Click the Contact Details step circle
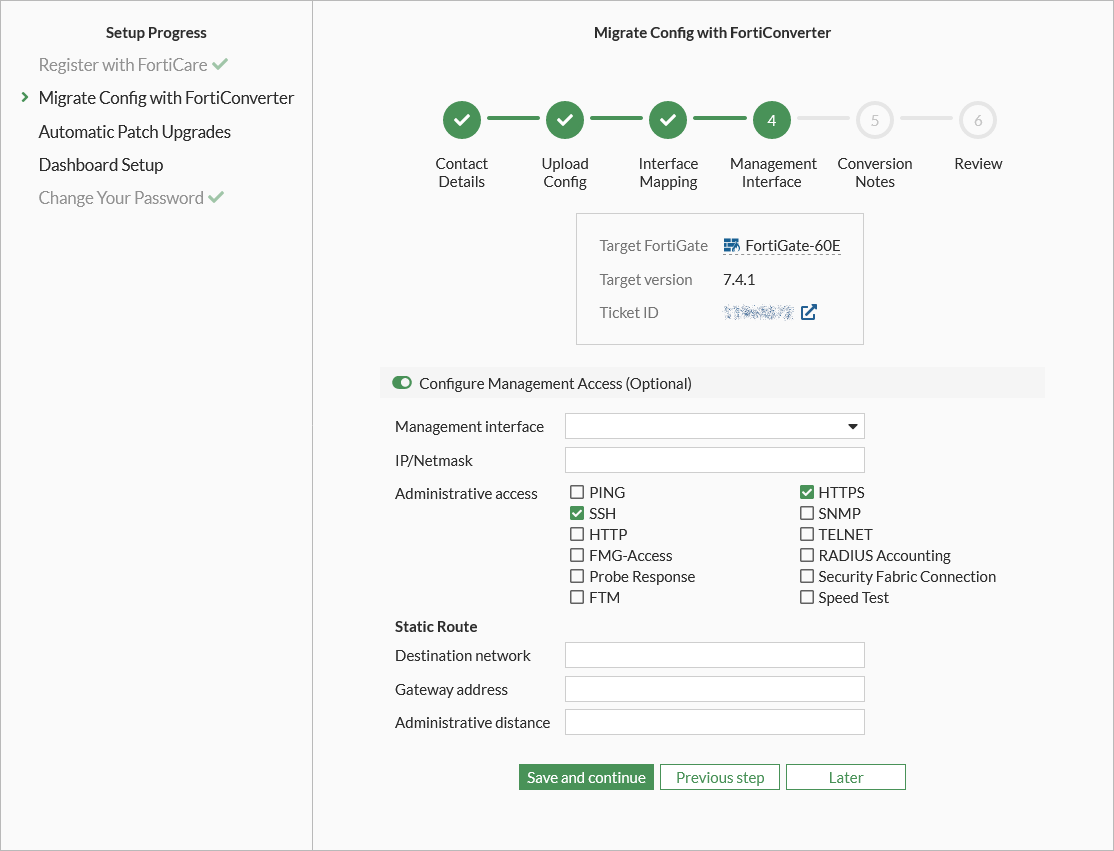Viewport: 1114px width, 851px height. coord(462,120)
